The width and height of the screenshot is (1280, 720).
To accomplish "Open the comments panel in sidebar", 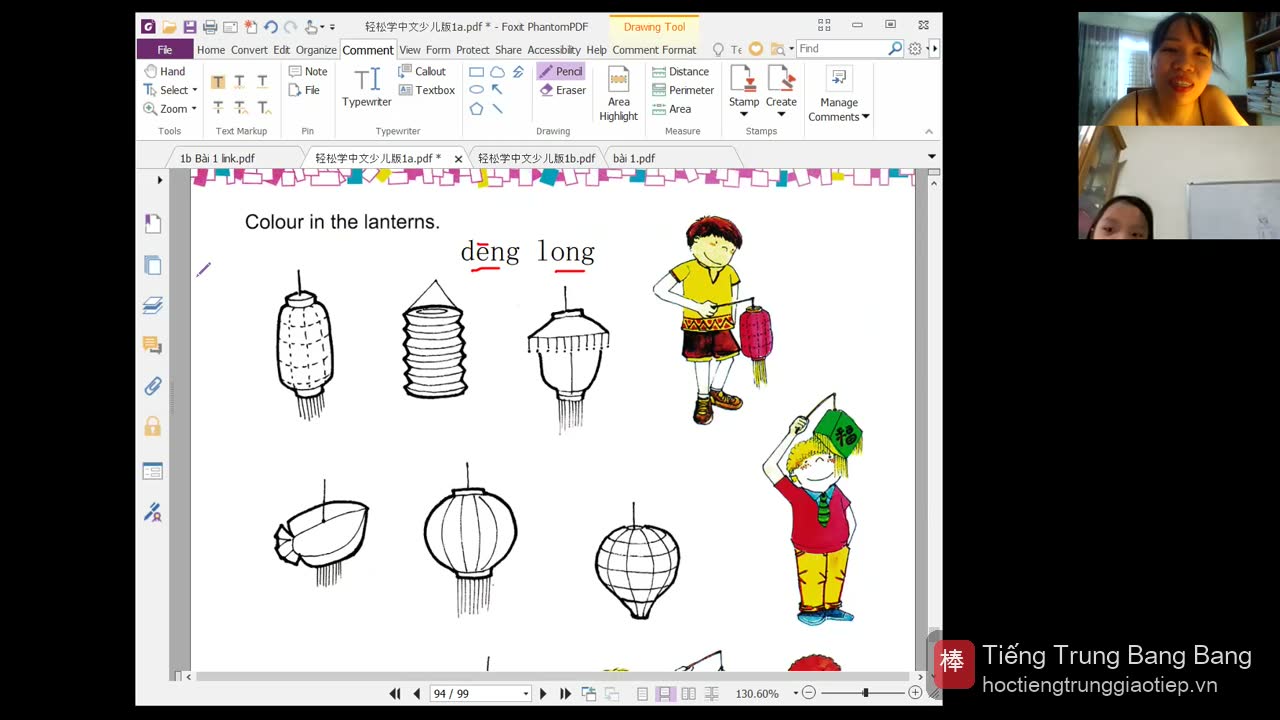I will 153,345.
